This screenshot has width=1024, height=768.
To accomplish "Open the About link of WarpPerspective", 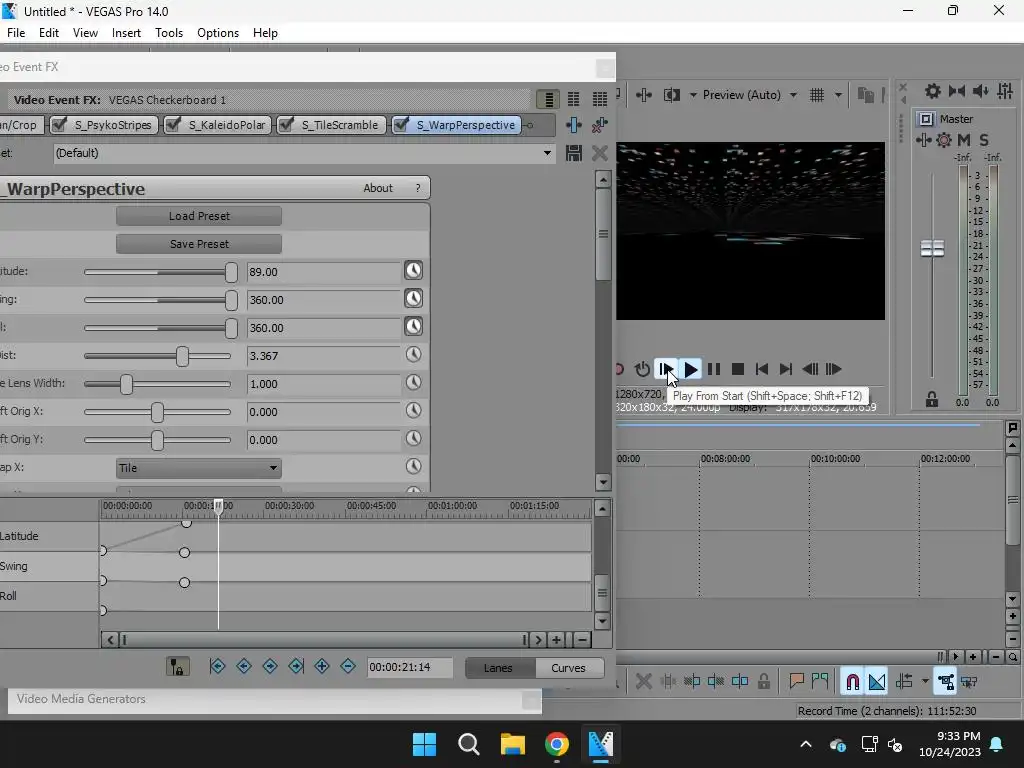I will pyautogui.click(x=377, y=188).
